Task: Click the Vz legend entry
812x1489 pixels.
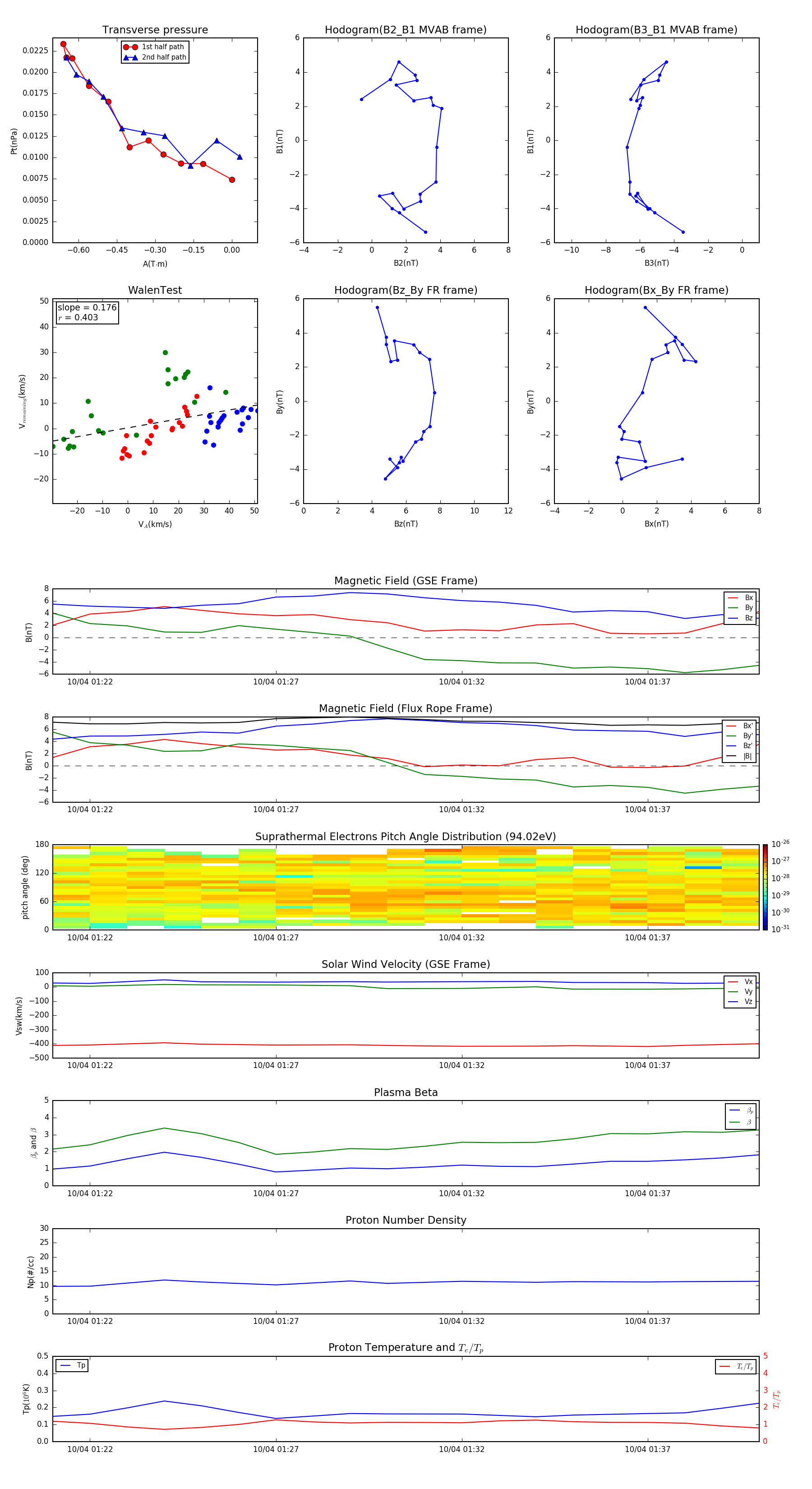Action: [740, 1002]
